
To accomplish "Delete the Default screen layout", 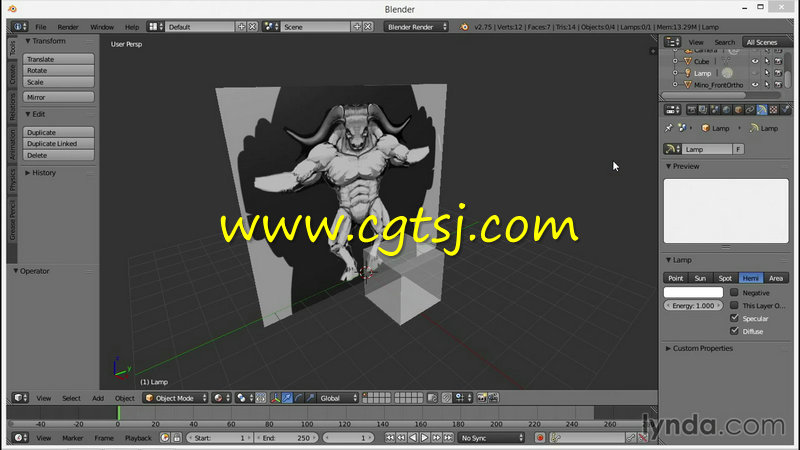I will coord(253,27).
